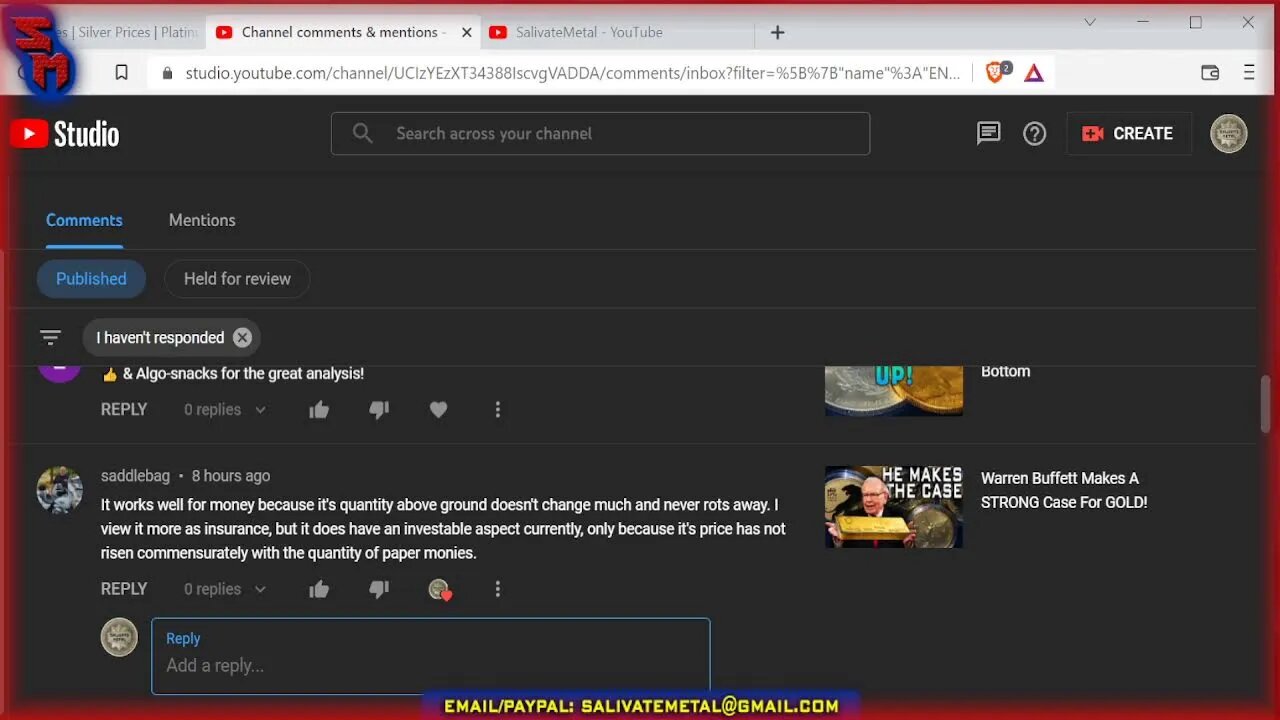Open Warren Buffett gold video thumbnail

tap(894, 506)
